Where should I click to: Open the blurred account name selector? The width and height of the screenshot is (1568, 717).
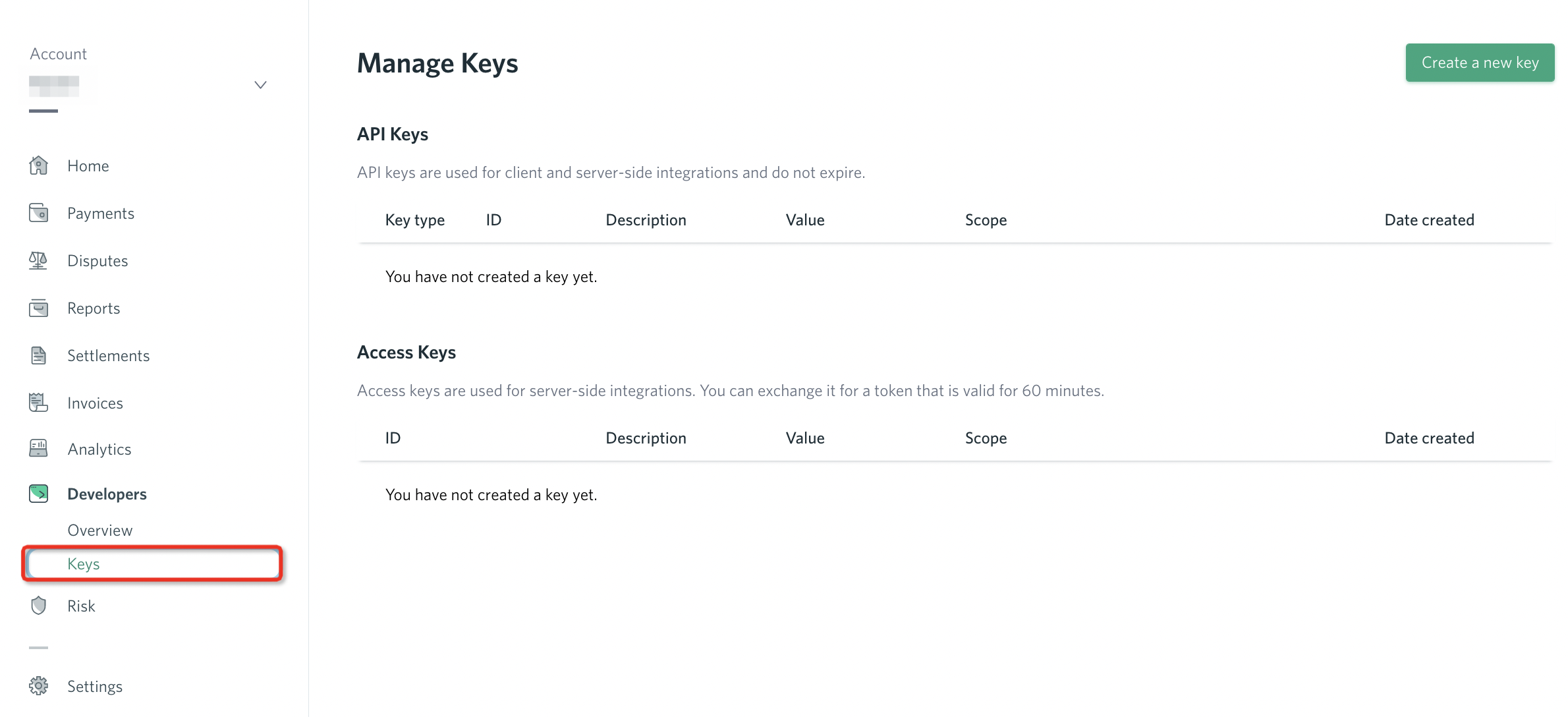tap(54, 86)
